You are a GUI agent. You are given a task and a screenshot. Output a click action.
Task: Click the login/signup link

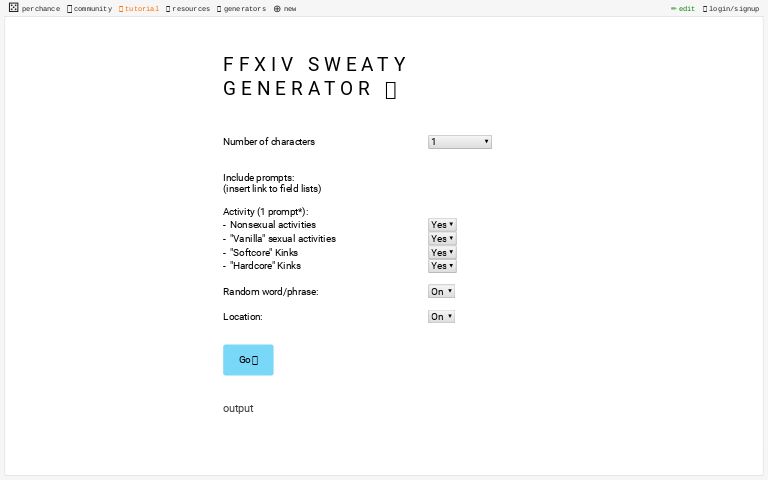(x=735, y=9)
